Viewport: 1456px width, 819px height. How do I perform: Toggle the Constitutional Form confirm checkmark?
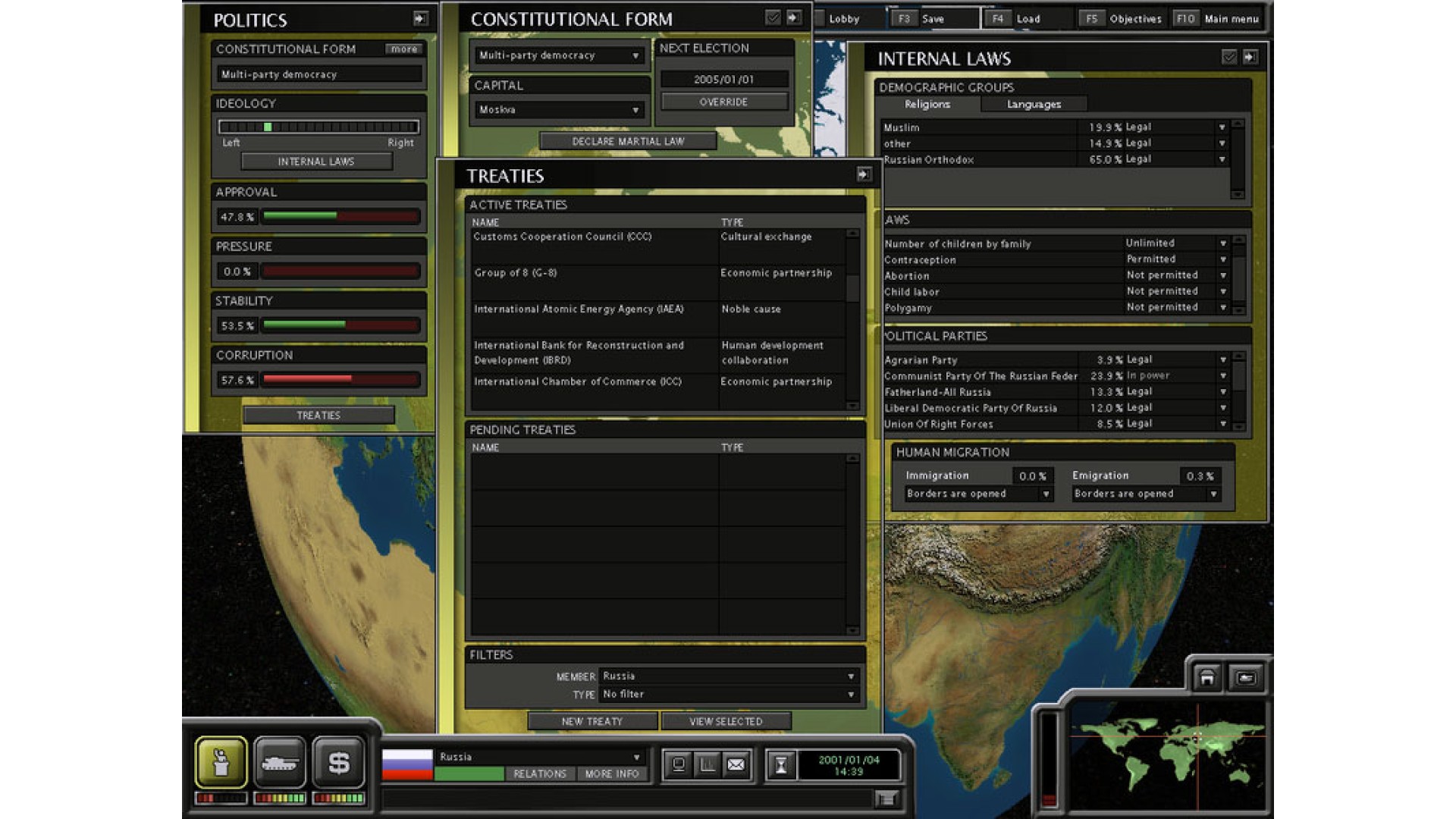[773, 17]
